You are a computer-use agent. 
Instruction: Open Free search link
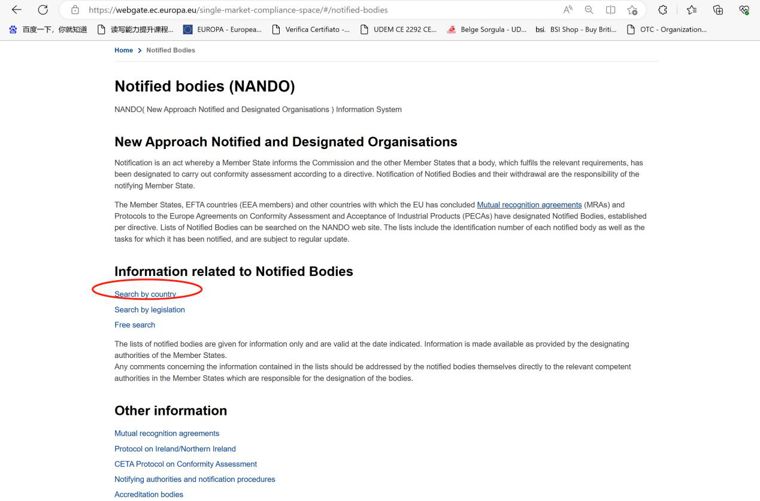tap(135, 325)
